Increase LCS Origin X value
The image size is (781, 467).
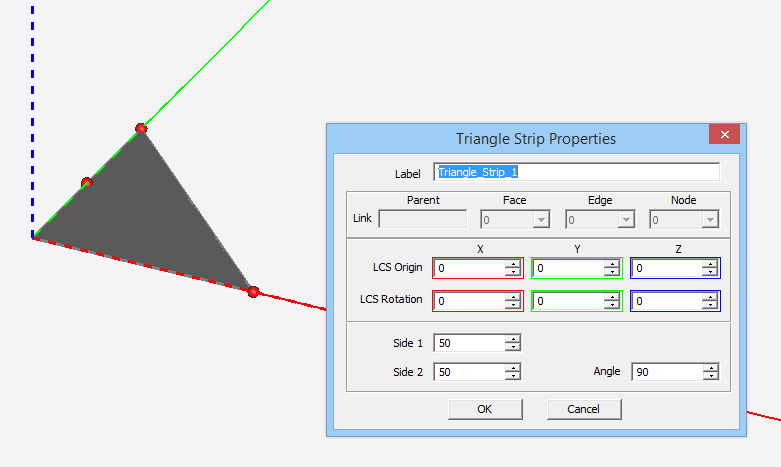[x=513, y=264]
